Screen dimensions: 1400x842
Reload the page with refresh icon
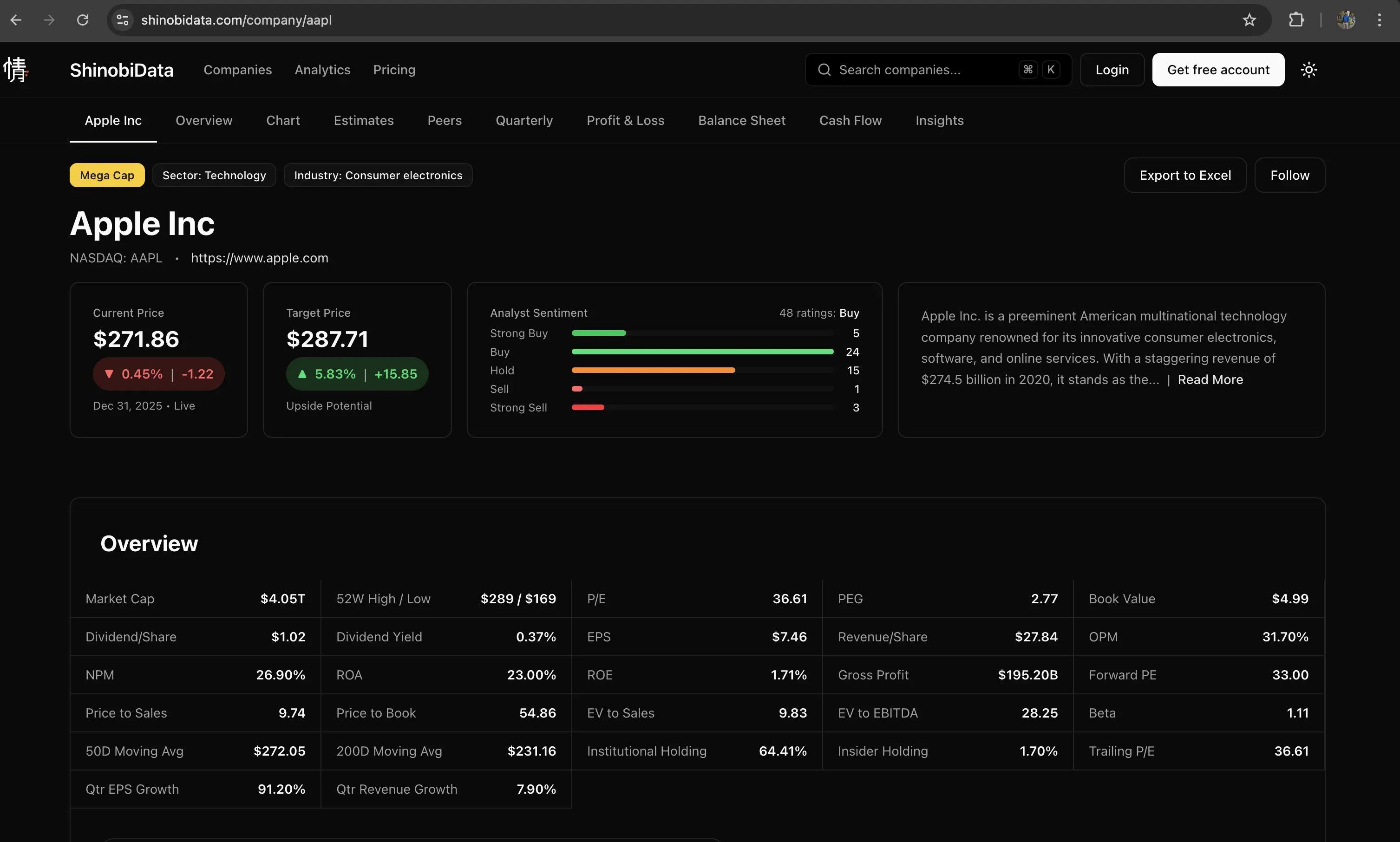(x=83, y=20)
